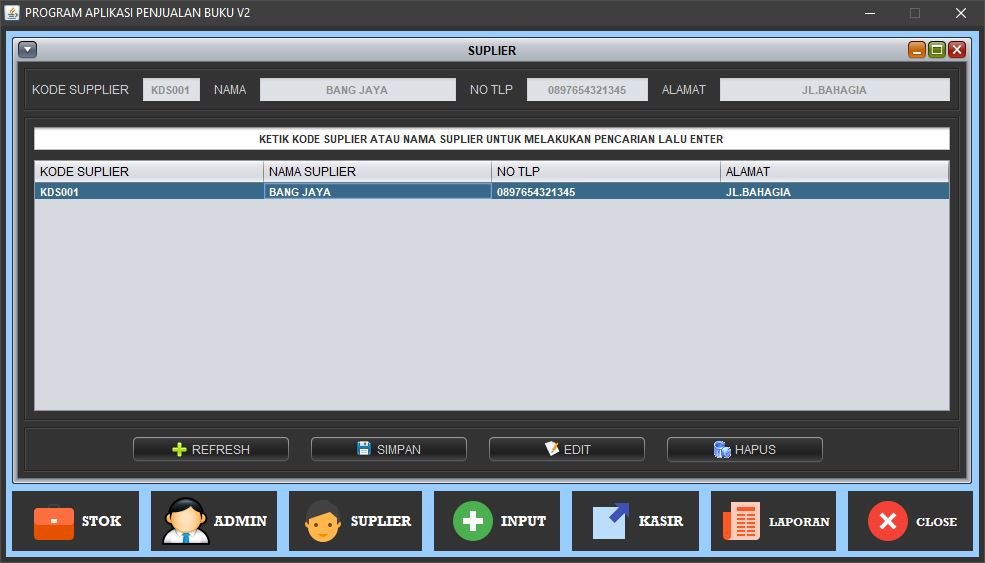Click REFRESH to reload supplier list
The image size is (985, 563).
pos(211,449)
